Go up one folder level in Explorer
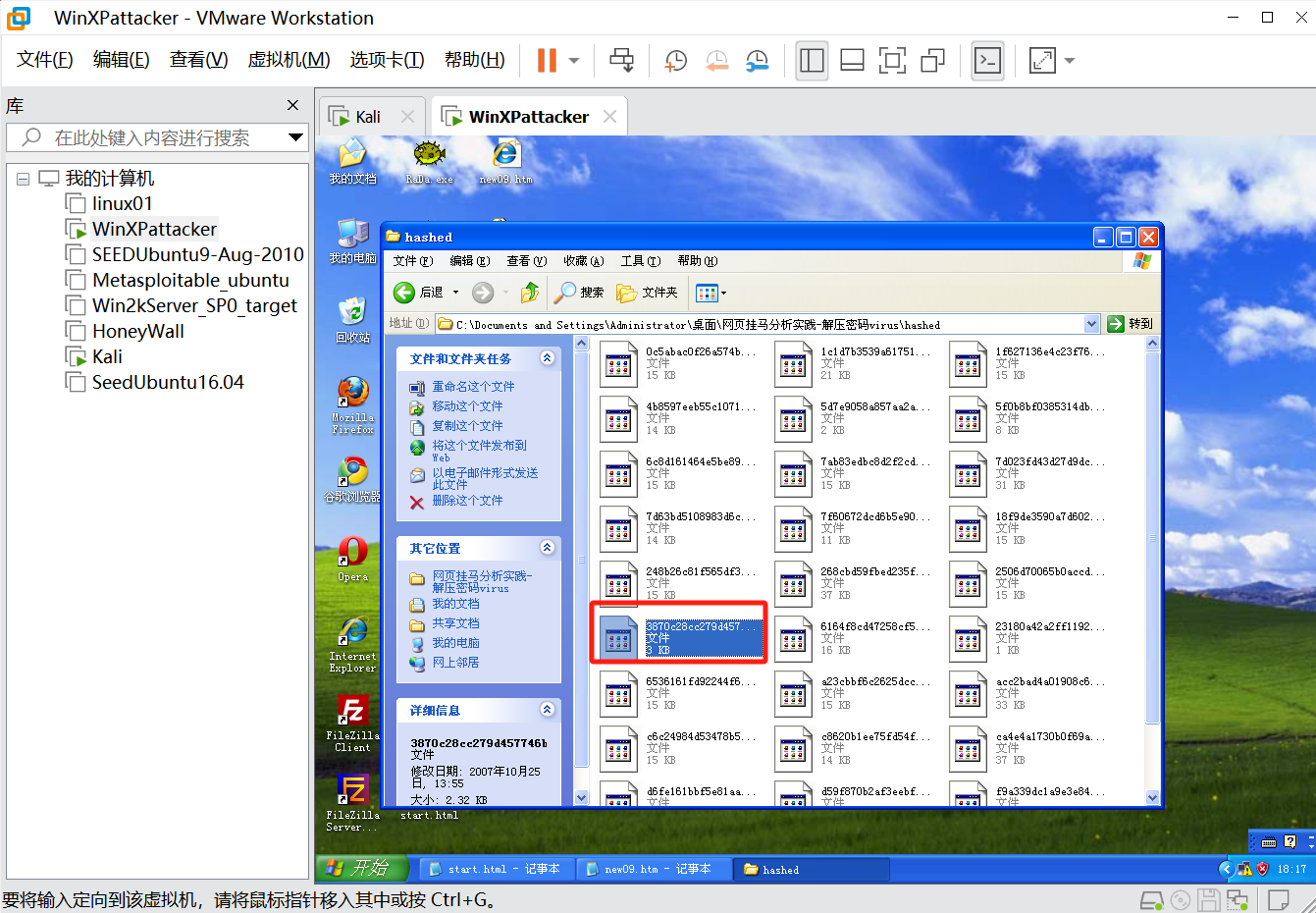The image size is (1316, 913). (x=530, y=293)
